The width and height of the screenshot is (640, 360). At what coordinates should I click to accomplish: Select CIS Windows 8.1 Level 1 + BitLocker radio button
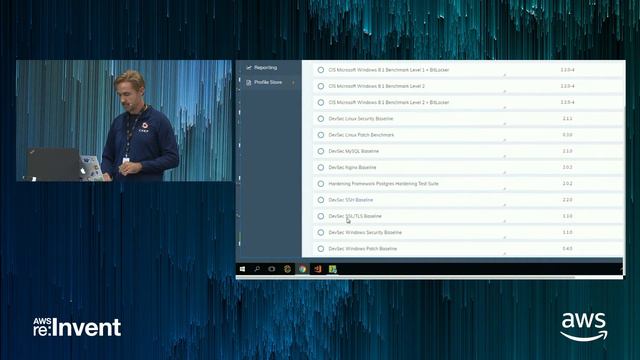(321, 70)
